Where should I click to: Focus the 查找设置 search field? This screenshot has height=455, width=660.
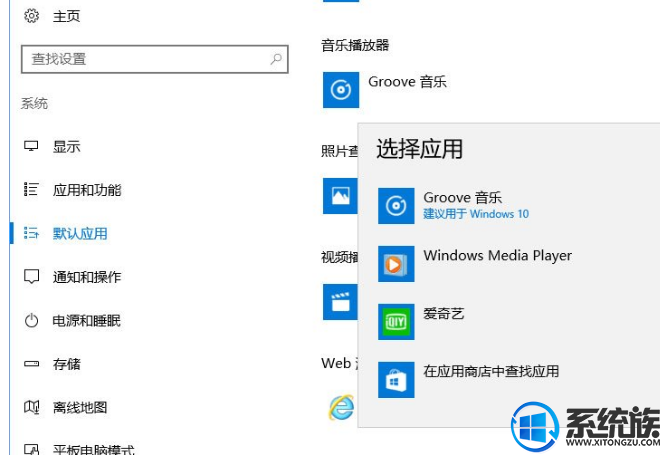click(154, 59)
